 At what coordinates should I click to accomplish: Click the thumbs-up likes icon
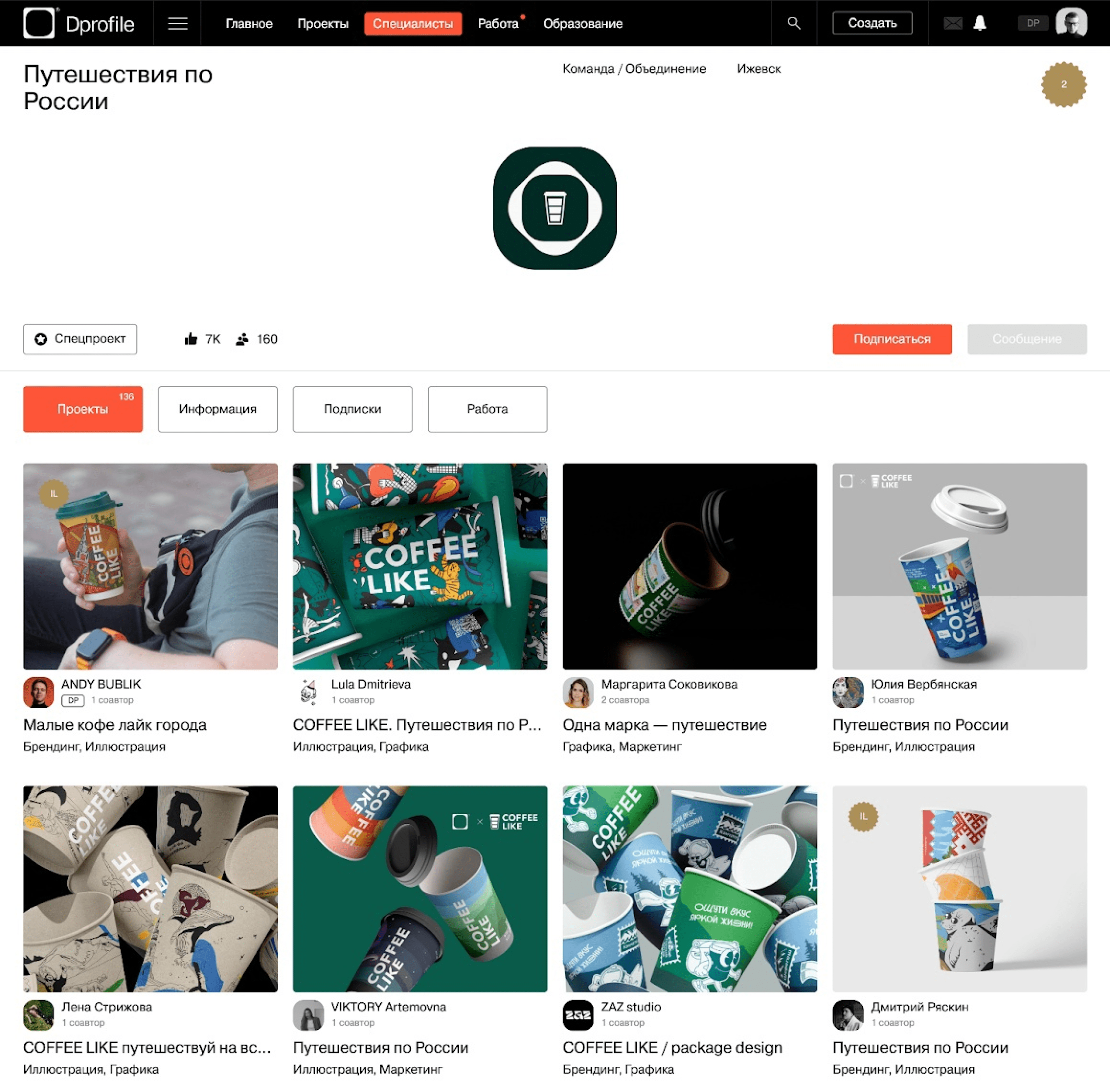point(191,339)
